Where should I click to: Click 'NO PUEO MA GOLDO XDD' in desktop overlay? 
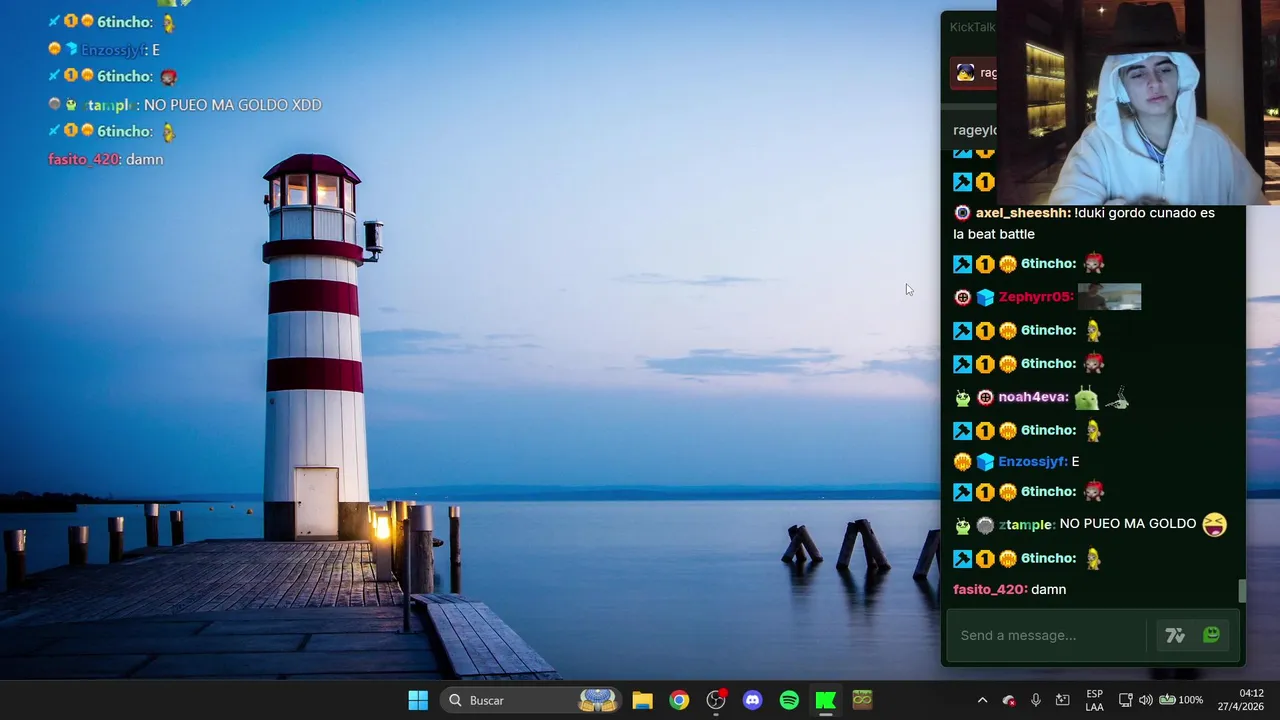[x=232, y=105]
